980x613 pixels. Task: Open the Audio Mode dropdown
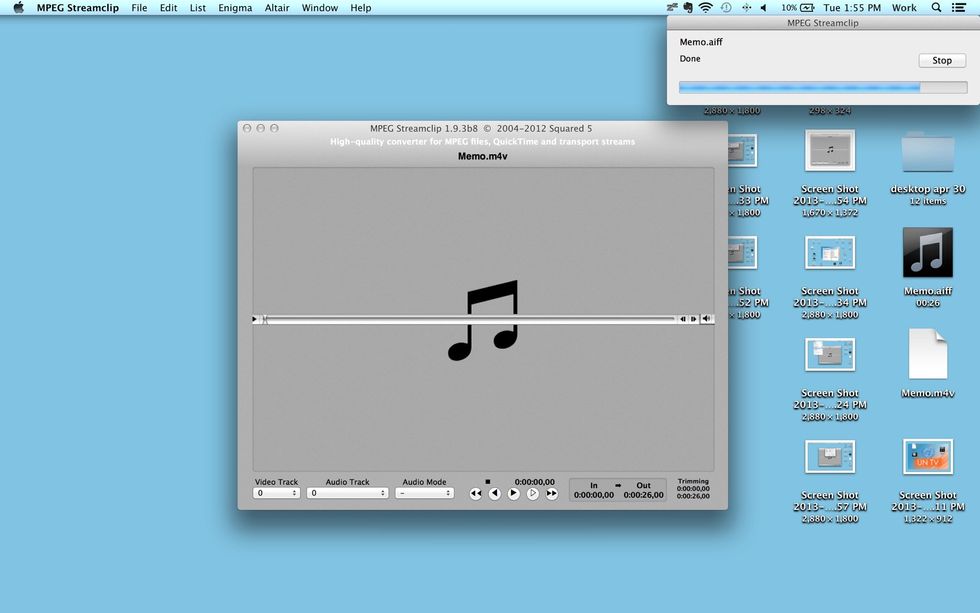point(424,493)
